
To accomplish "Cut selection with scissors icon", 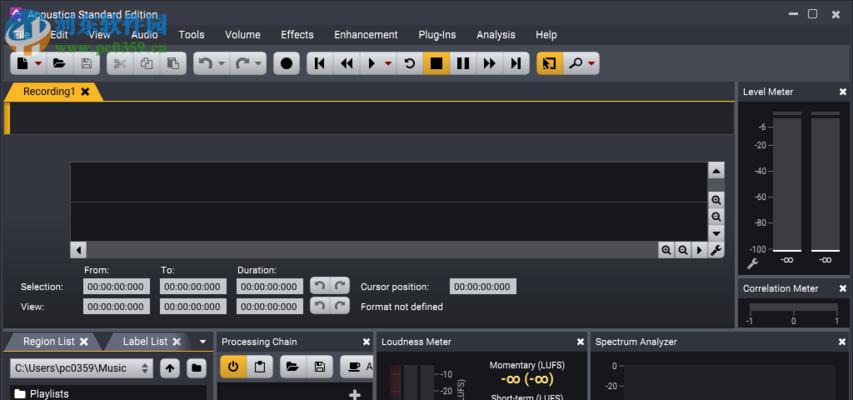I will [120, 64].
